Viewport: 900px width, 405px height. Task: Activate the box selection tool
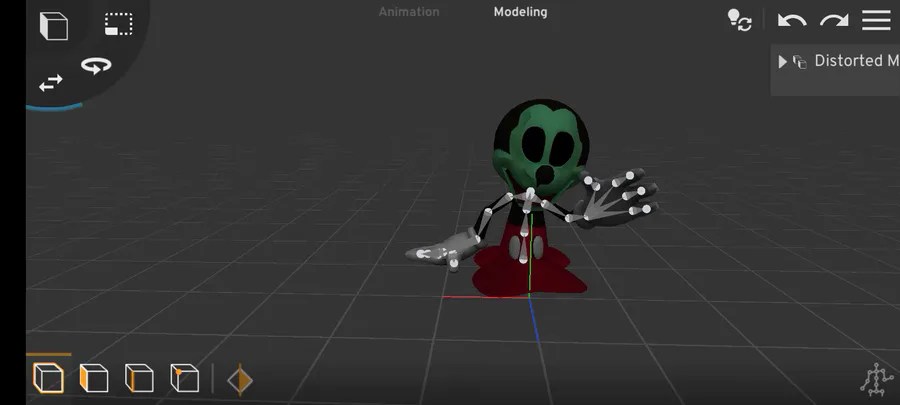pyautogui.click(x=119, y=24)
